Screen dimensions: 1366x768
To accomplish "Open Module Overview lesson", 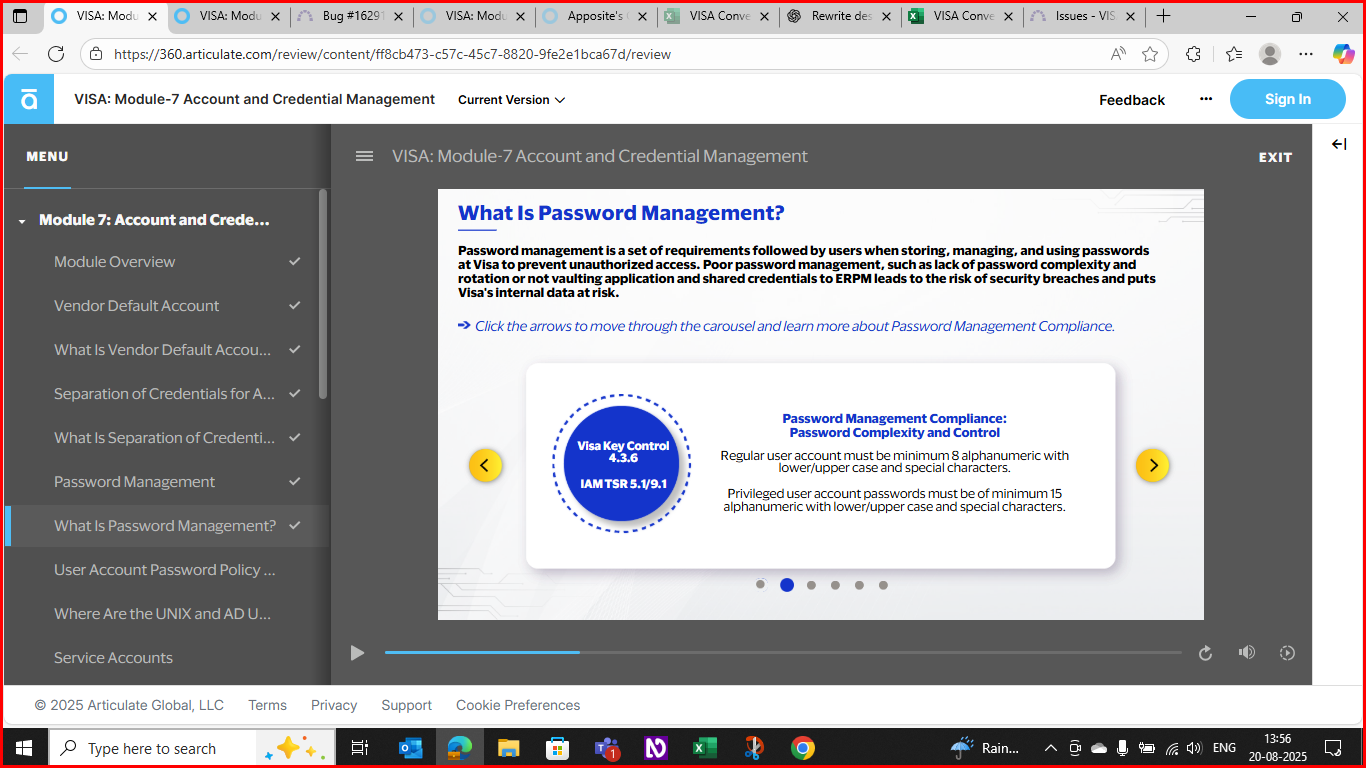I will click(x=166, y=262).
